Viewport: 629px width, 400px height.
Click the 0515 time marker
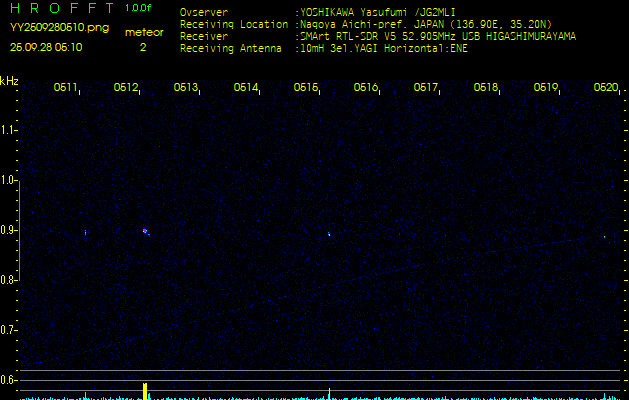306,87
